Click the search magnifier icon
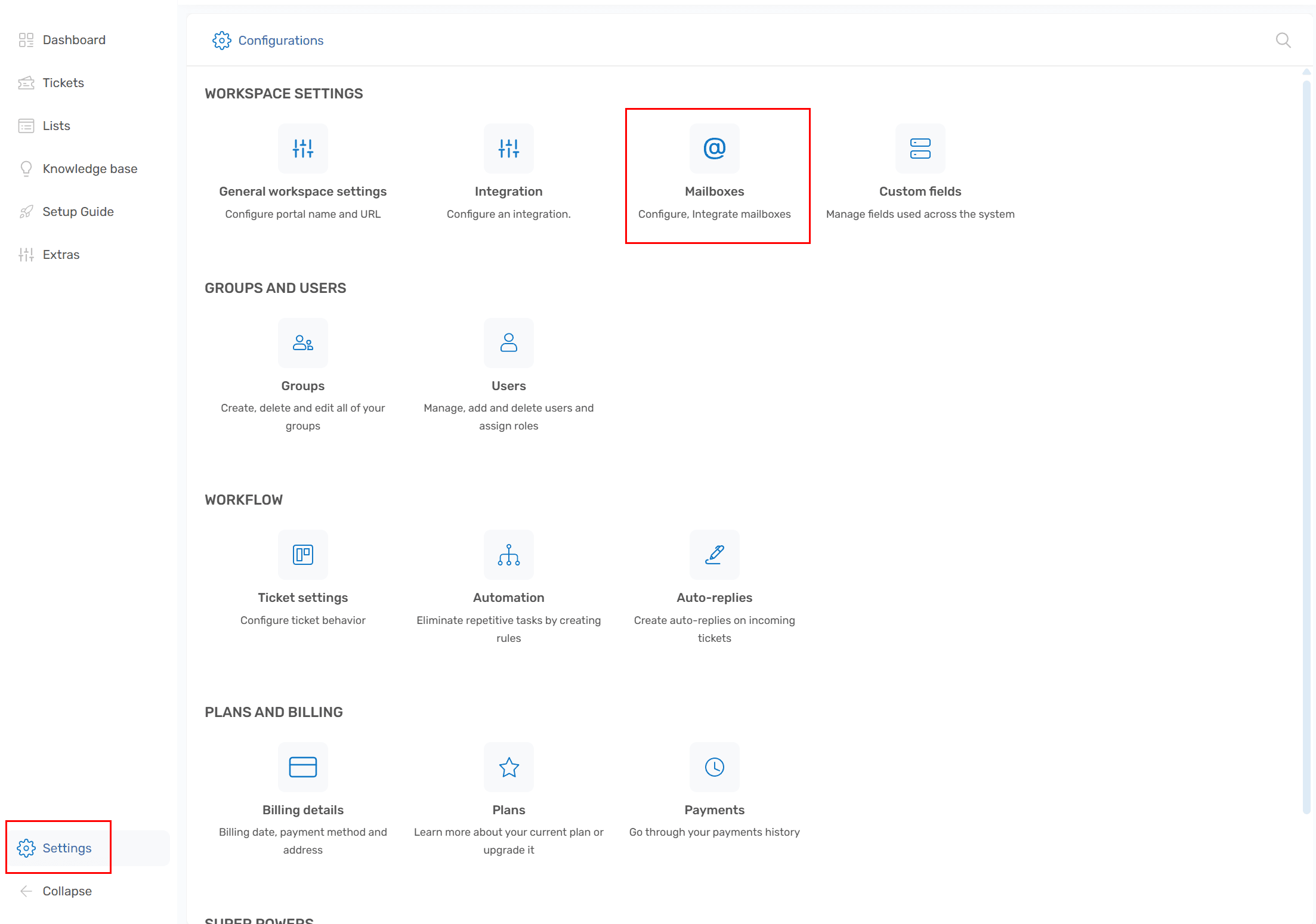This screenshot has width=1316, height=924. 1283,41
